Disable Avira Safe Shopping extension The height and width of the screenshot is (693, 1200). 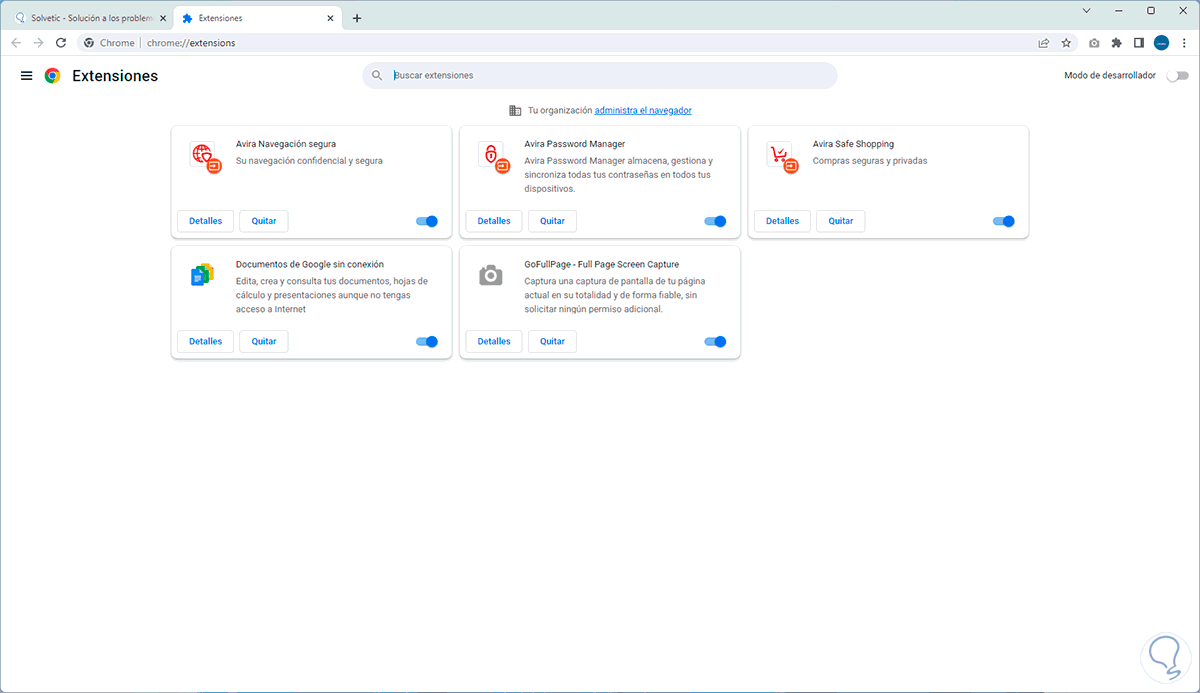pos(1004,221)
